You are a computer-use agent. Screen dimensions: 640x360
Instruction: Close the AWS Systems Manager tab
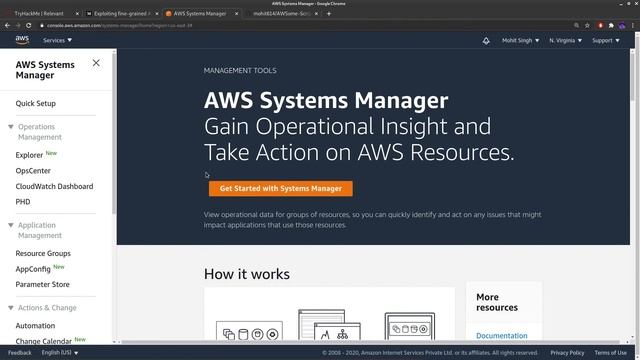pos(236,13)
